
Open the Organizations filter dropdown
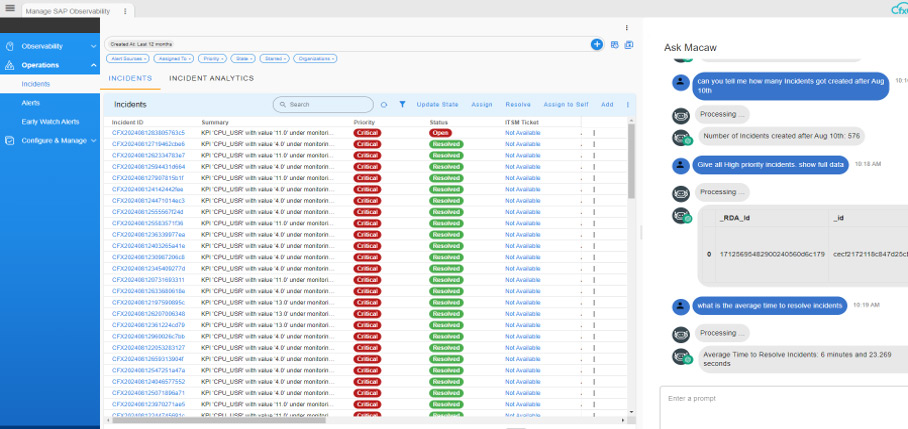tap(315, 58)
